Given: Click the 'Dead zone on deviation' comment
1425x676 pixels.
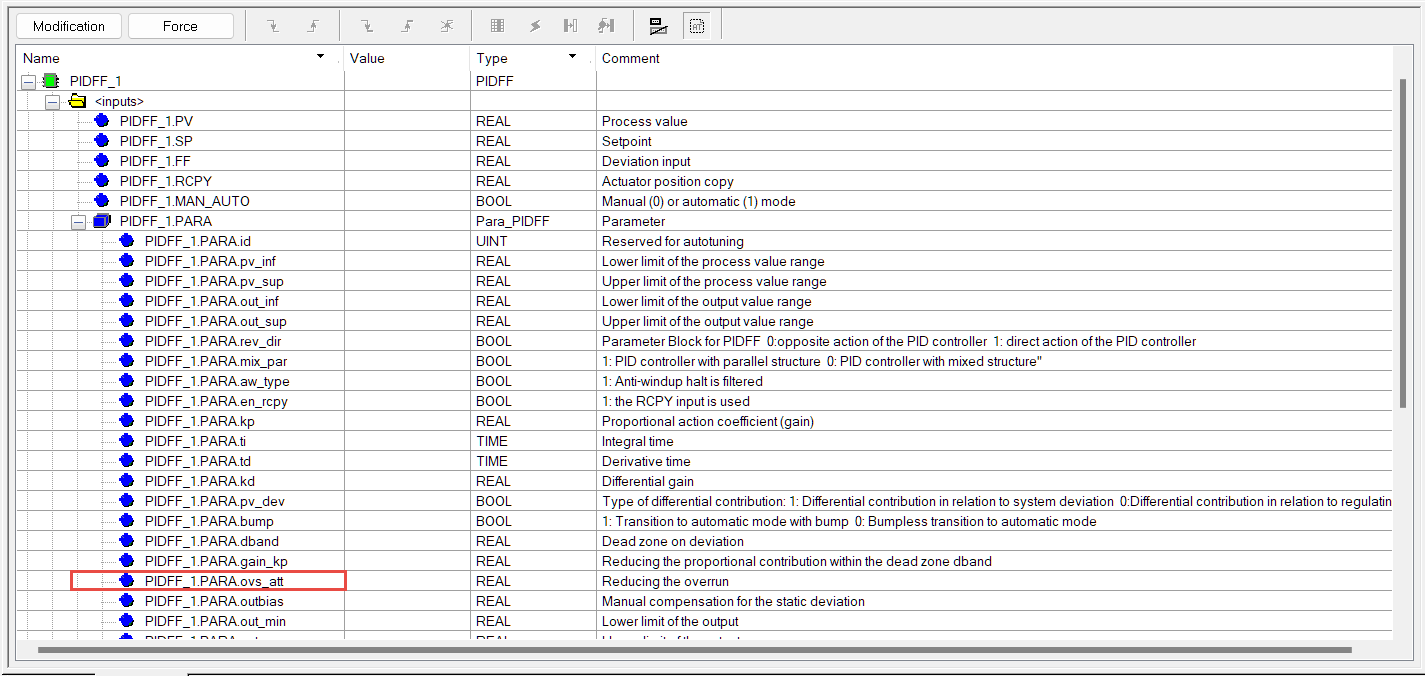Looking at the screenshot, I should pyautogui.click(x=673, y=541).
